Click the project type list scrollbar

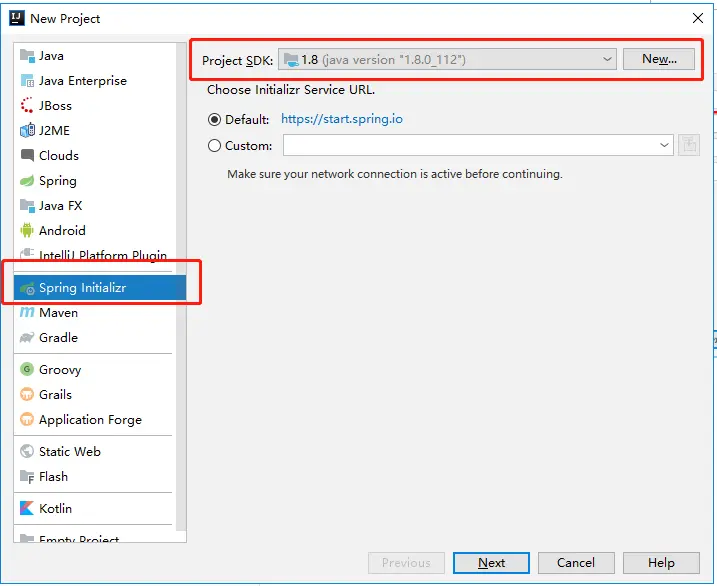181,287
